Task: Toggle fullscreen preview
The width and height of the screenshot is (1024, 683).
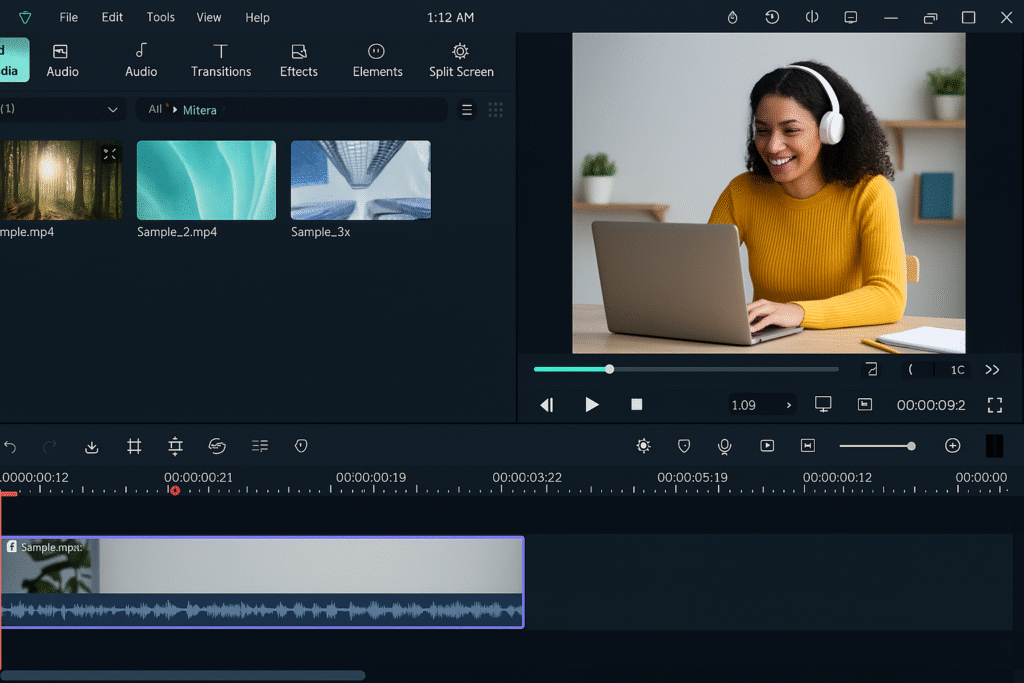Action: 995,405
